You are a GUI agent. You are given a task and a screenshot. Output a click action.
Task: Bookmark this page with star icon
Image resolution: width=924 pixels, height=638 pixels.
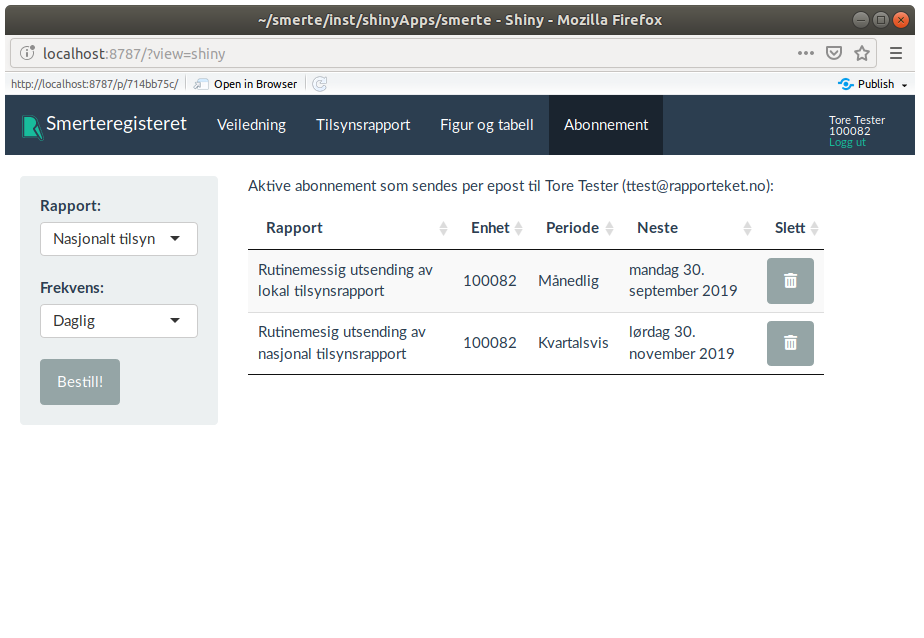862,54
